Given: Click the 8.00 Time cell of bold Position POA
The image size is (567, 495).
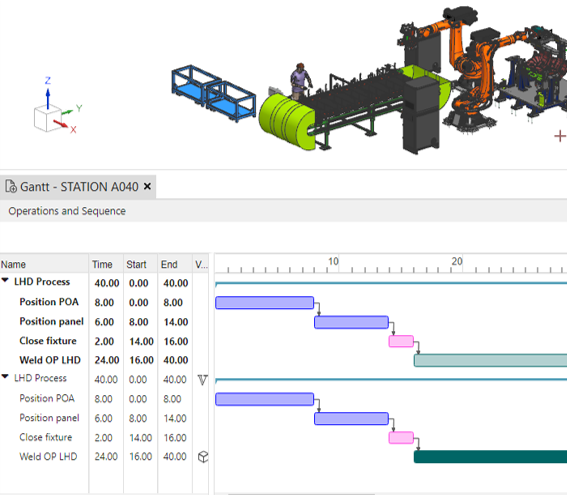Looking at the screenshot, I should pyautogui.click(x=104, y=303).
